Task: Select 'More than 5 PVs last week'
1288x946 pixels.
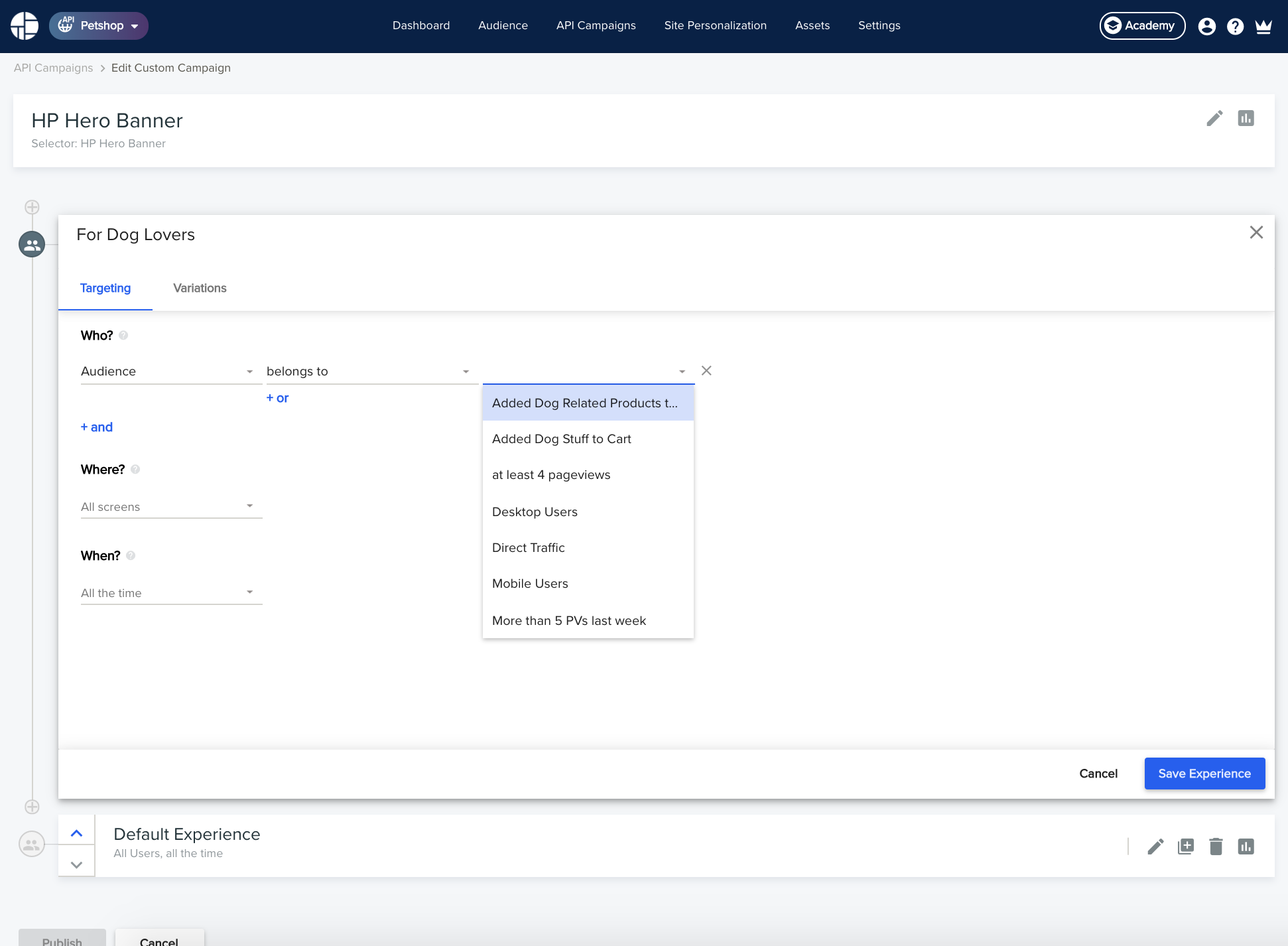Action: click(588, 621)
